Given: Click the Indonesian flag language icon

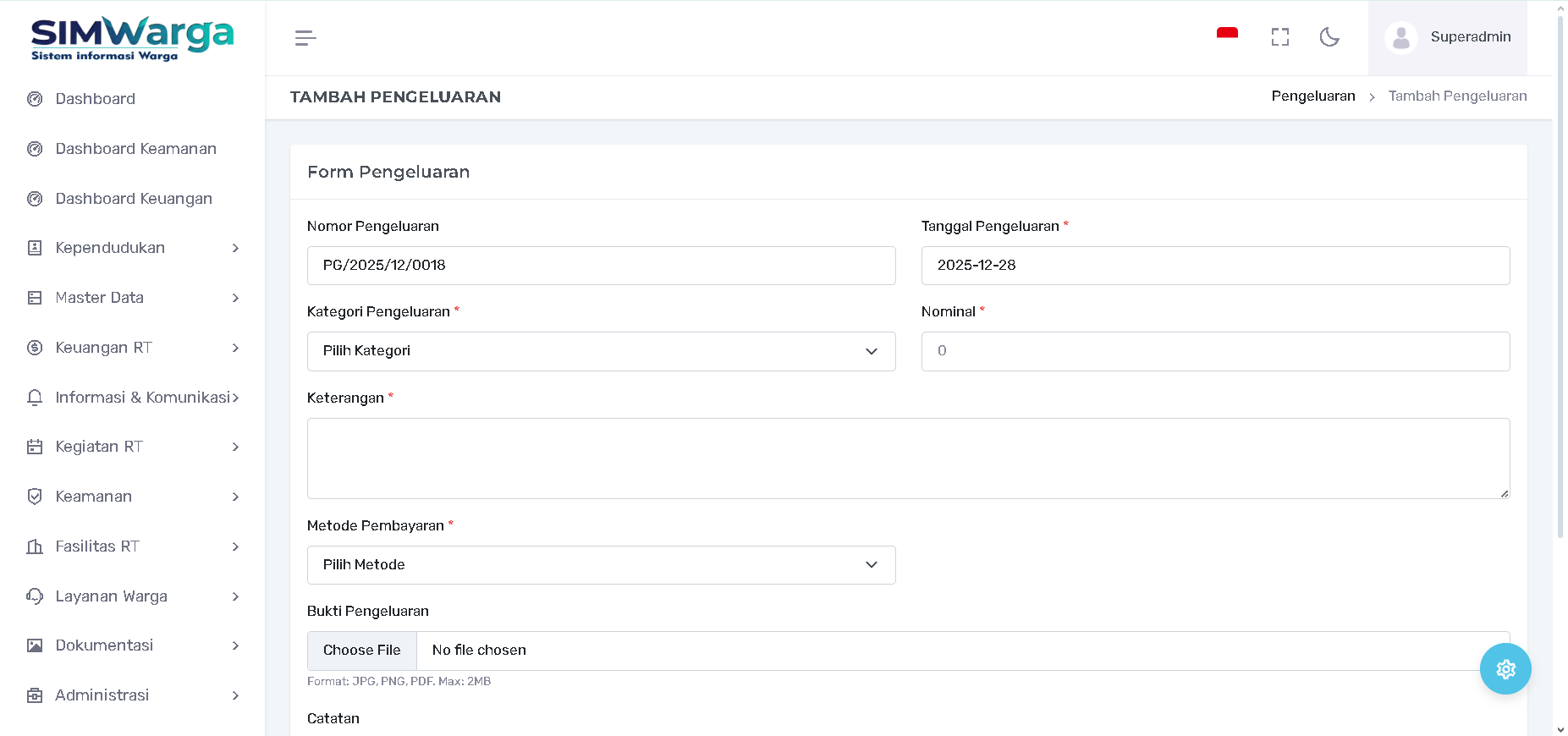Looking at the screenshot, I should (x=1227, y=36).
